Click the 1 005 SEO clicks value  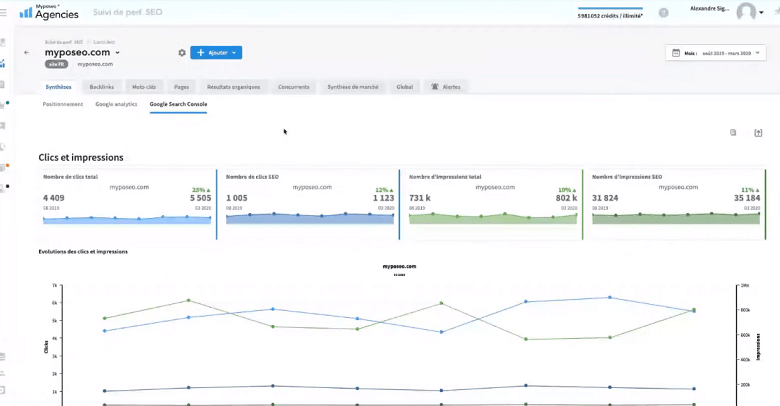point(237,198)
